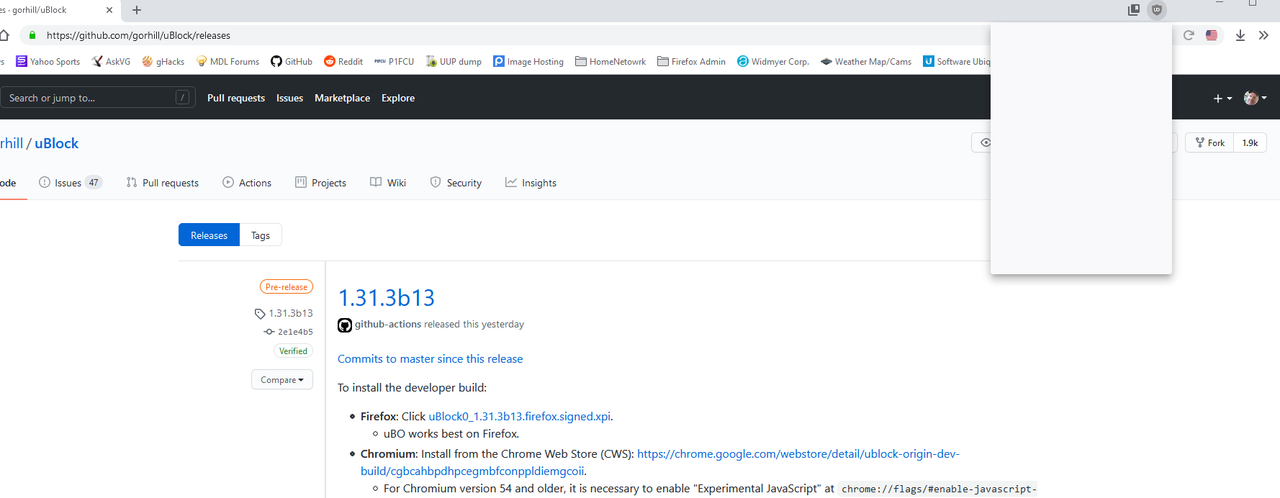The width and height of the screenshot is (1280, 498).
Task: Switch to the repository Issues tab
Action: pos(69,183)
